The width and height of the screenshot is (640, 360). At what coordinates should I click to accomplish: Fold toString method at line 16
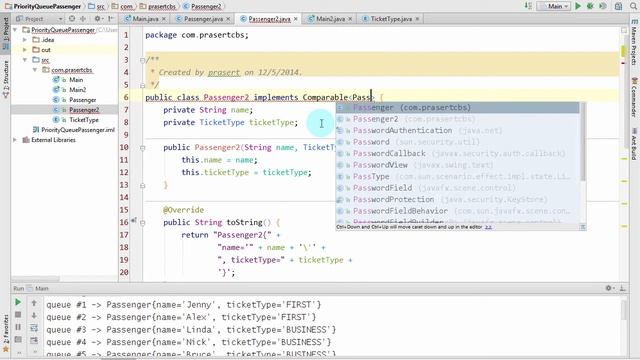pos(142,223)
